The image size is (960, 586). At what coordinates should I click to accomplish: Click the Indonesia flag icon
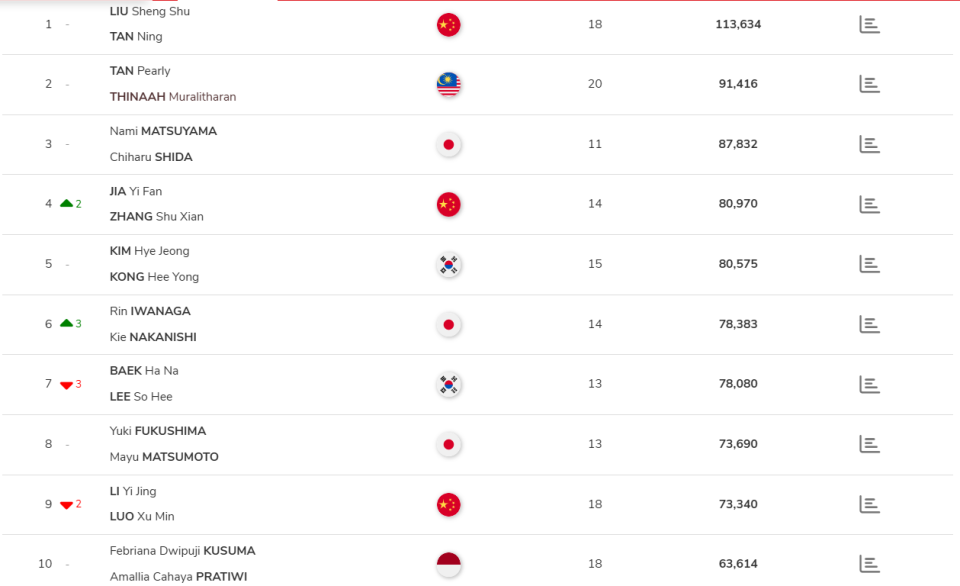pos(449,565)
